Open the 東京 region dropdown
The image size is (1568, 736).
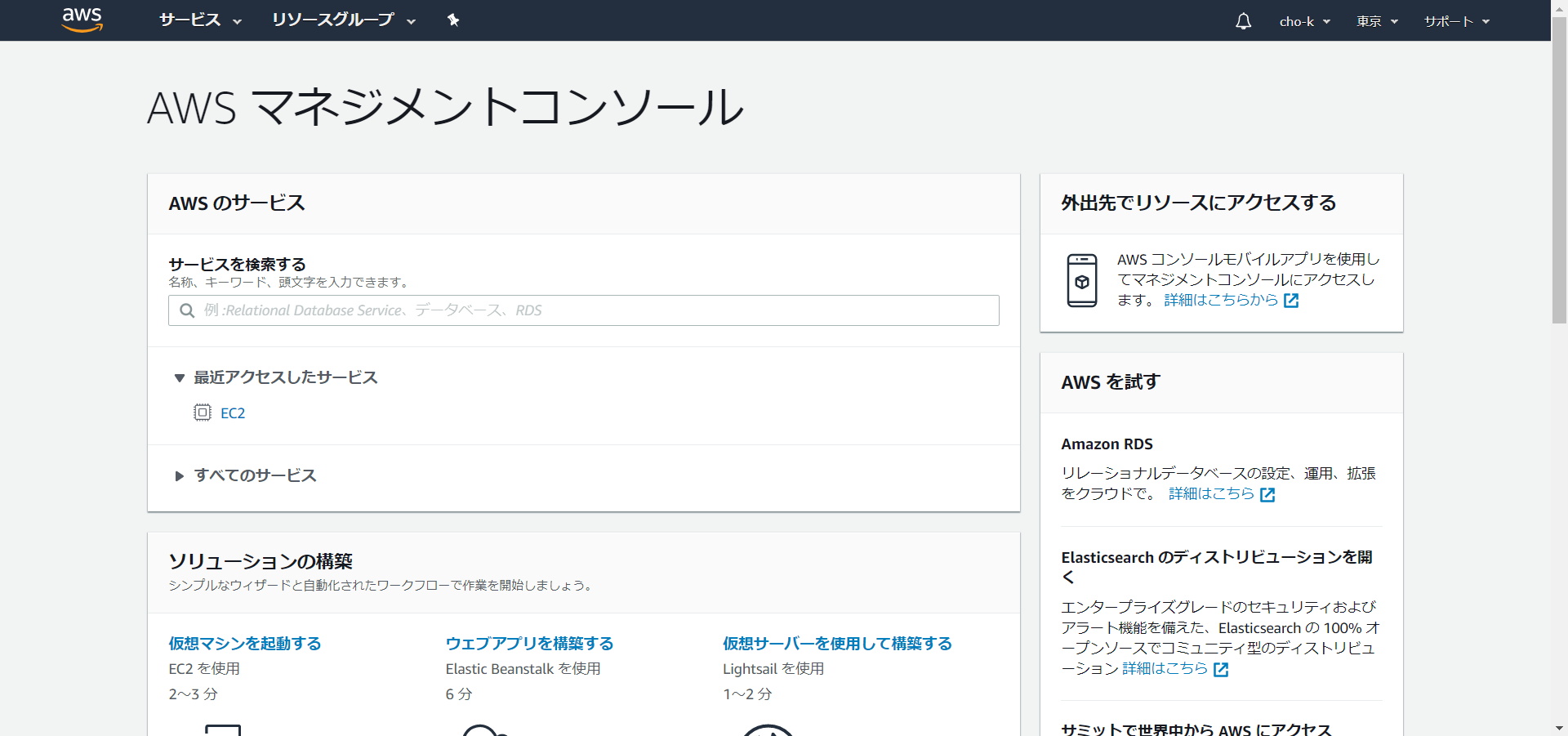click(x=1377, y=21)
